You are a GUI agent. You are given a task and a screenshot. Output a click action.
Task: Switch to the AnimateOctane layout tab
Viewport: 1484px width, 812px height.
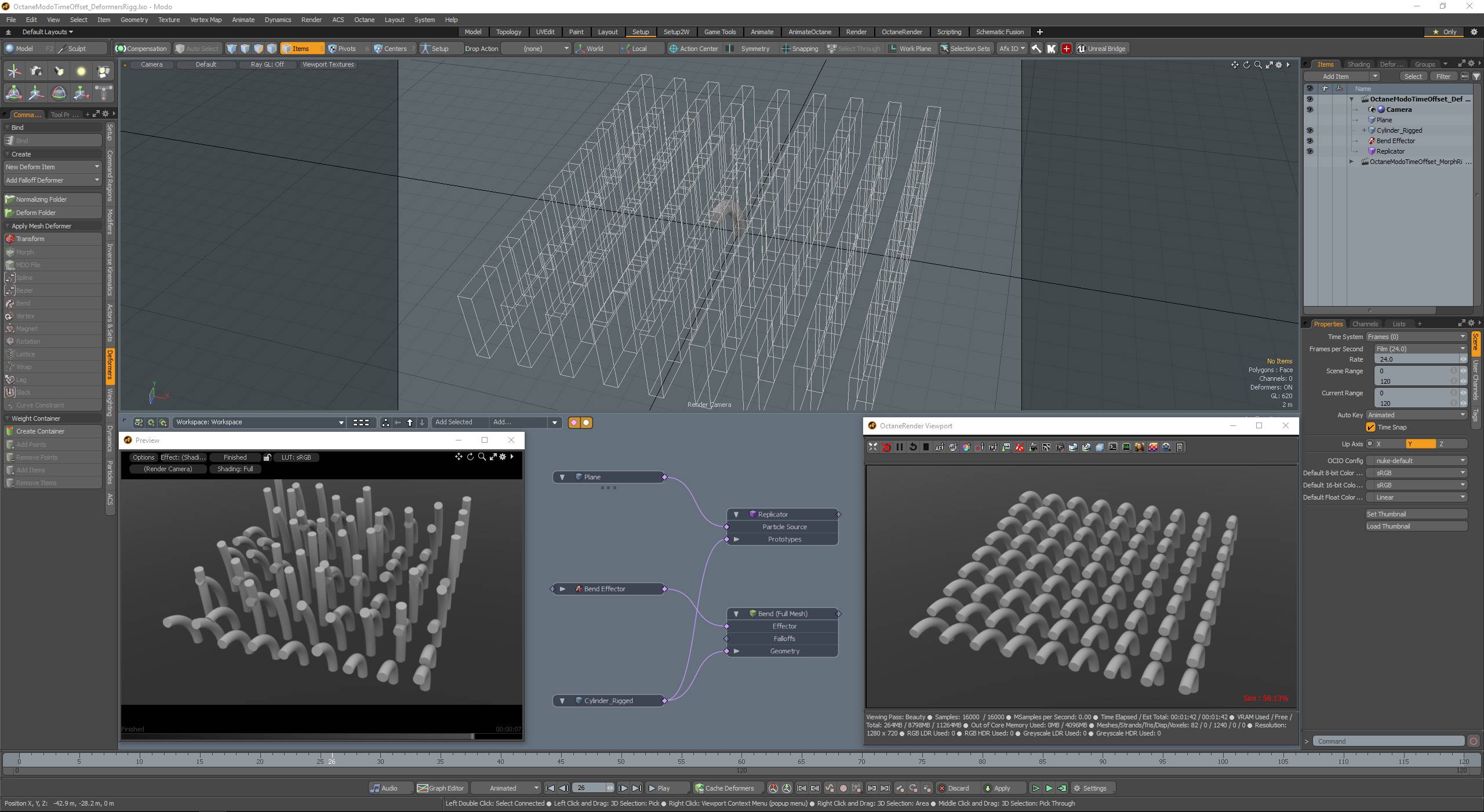pyautogui.click(x=809, y=32)
